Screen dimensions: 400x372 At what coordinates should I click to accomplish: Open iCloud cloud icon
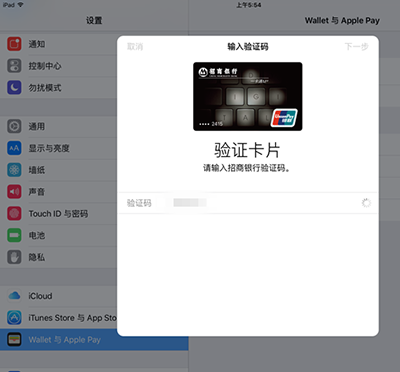[14, 296]
